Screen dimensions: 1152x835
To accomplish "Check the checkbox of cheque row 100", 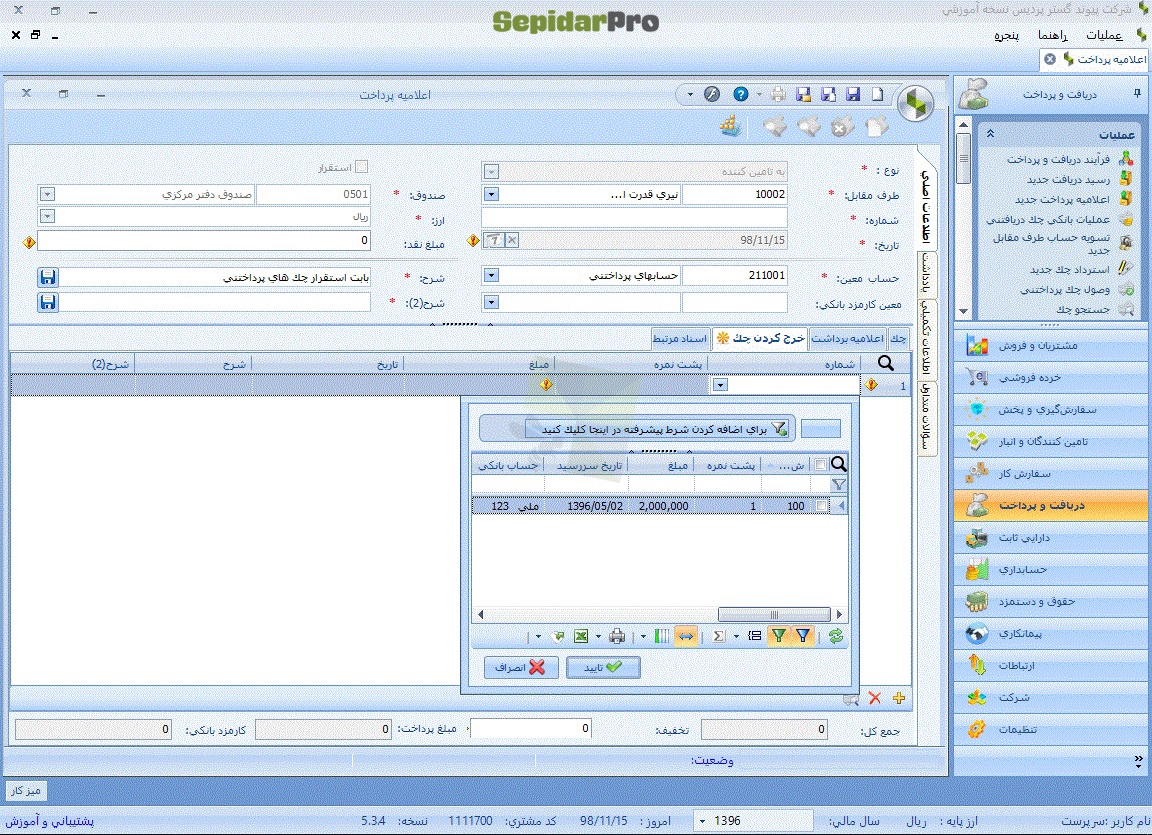I will click(821, 506).
